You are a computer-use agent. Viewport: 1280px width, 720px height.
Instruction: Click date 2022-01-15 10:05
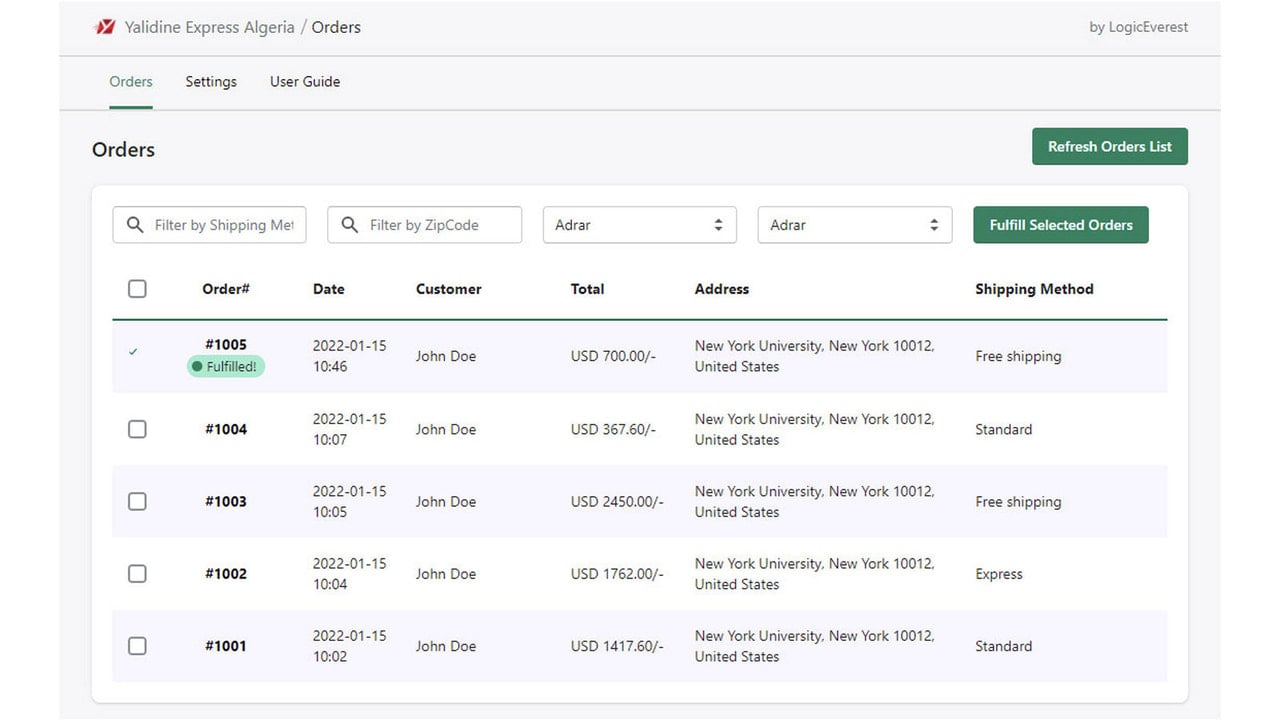[x=349, y=501]
